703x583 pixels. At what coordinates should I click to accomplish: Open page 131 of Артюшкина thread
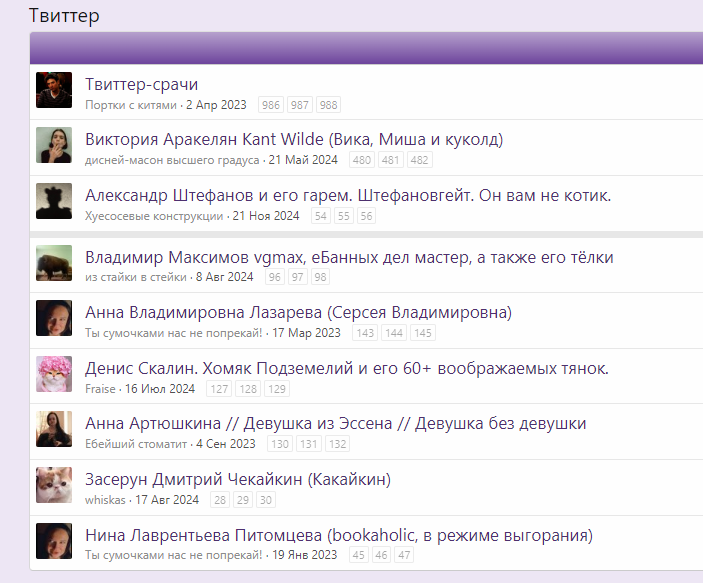pos(308,444)
